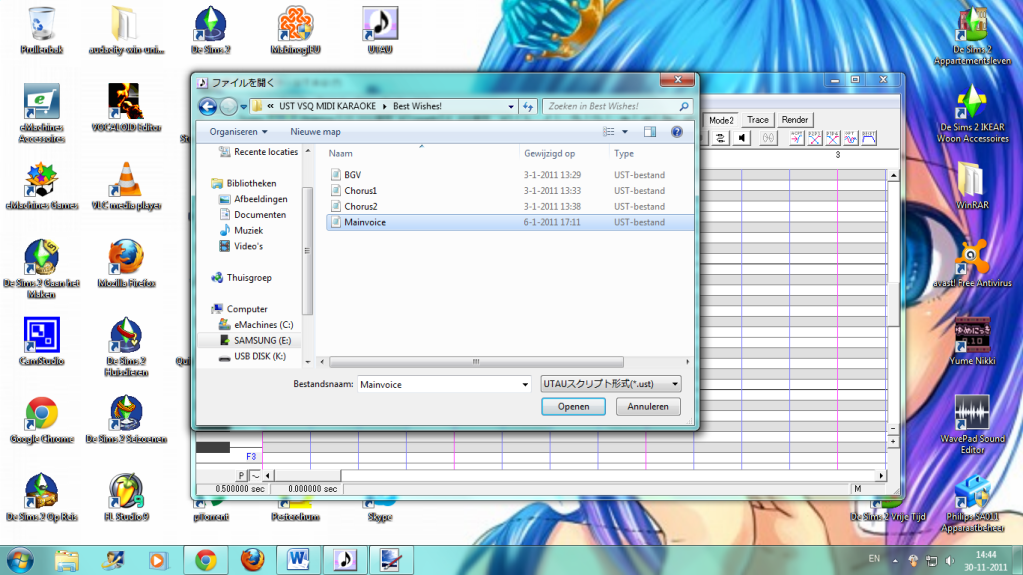This screenshot has height=575, width=1023.
Task: Toggle the P button in UTAU
Action: 241,475
